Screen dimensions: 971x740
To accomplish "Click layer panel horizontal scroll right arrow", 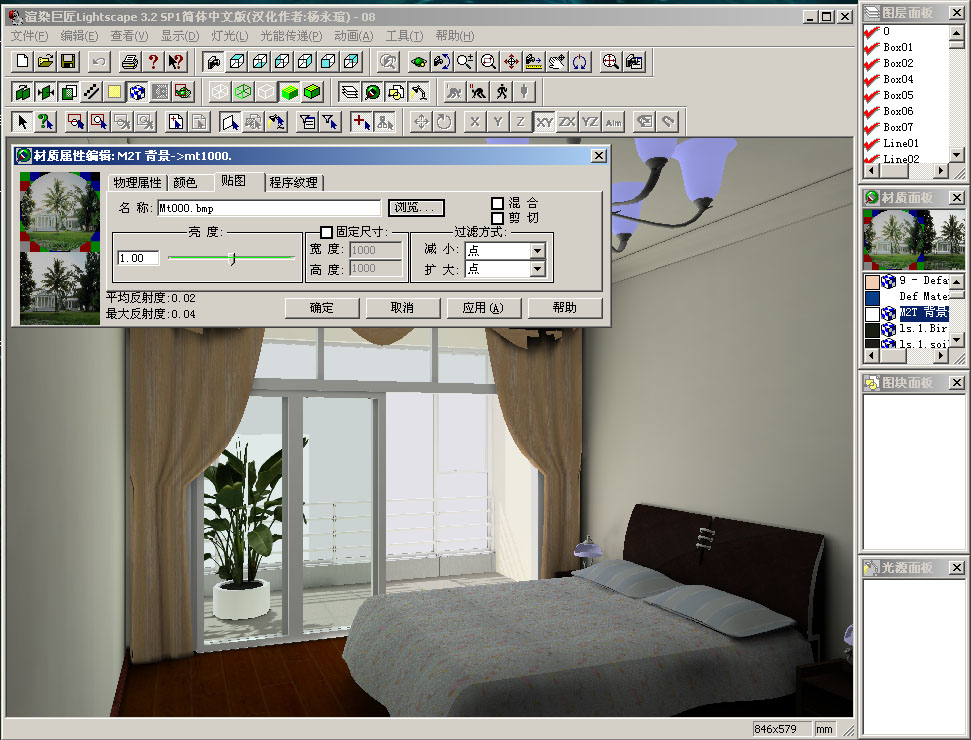I will 941,170.
